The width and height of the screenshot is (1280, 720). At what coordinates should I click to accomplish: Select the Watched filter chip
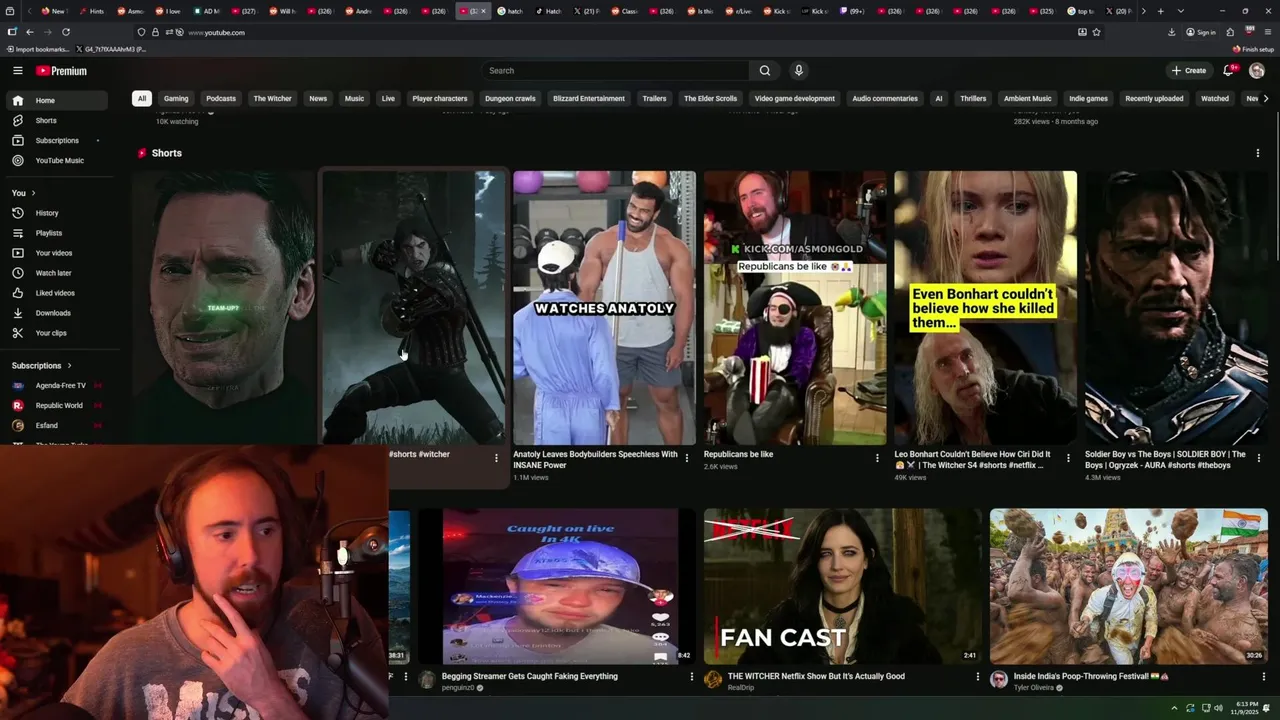pos(1215,98)
